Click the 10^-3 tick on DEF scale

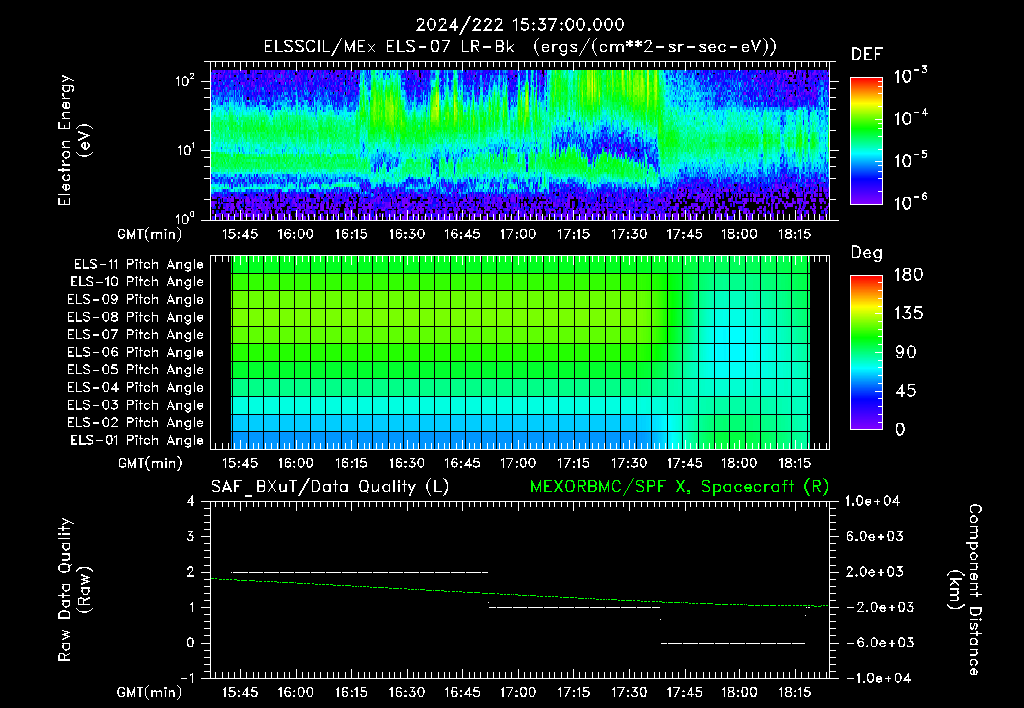911,76
